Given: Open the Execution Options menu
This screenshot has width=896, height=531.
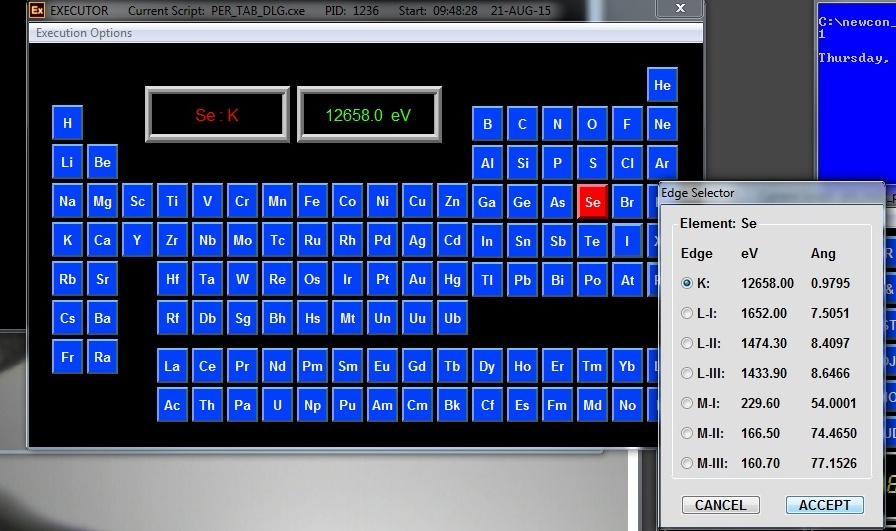Looking at the screenshot, I should tap(84, 33).
